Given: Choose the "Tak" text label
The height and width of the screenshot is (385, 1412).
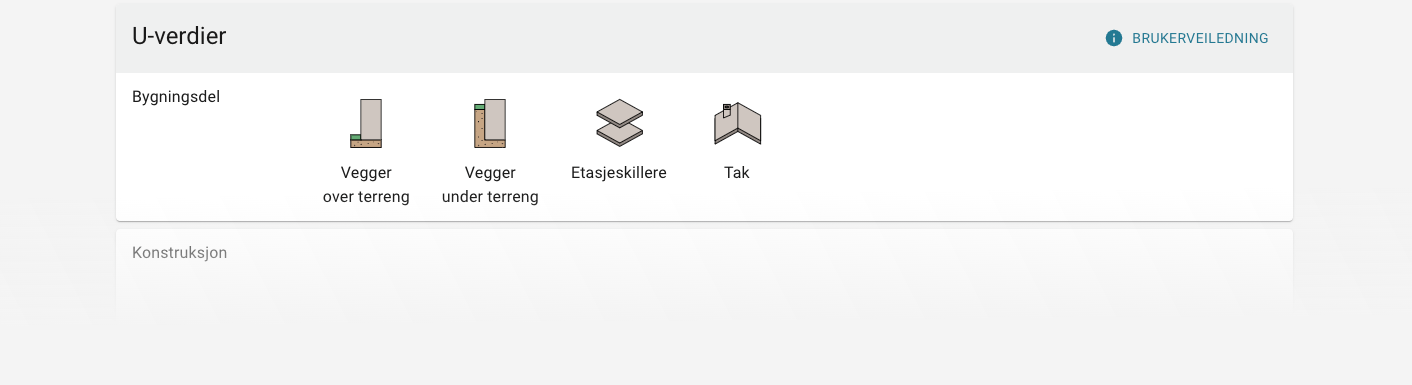Looking at the screenshot, I should (x=737, y=173).
